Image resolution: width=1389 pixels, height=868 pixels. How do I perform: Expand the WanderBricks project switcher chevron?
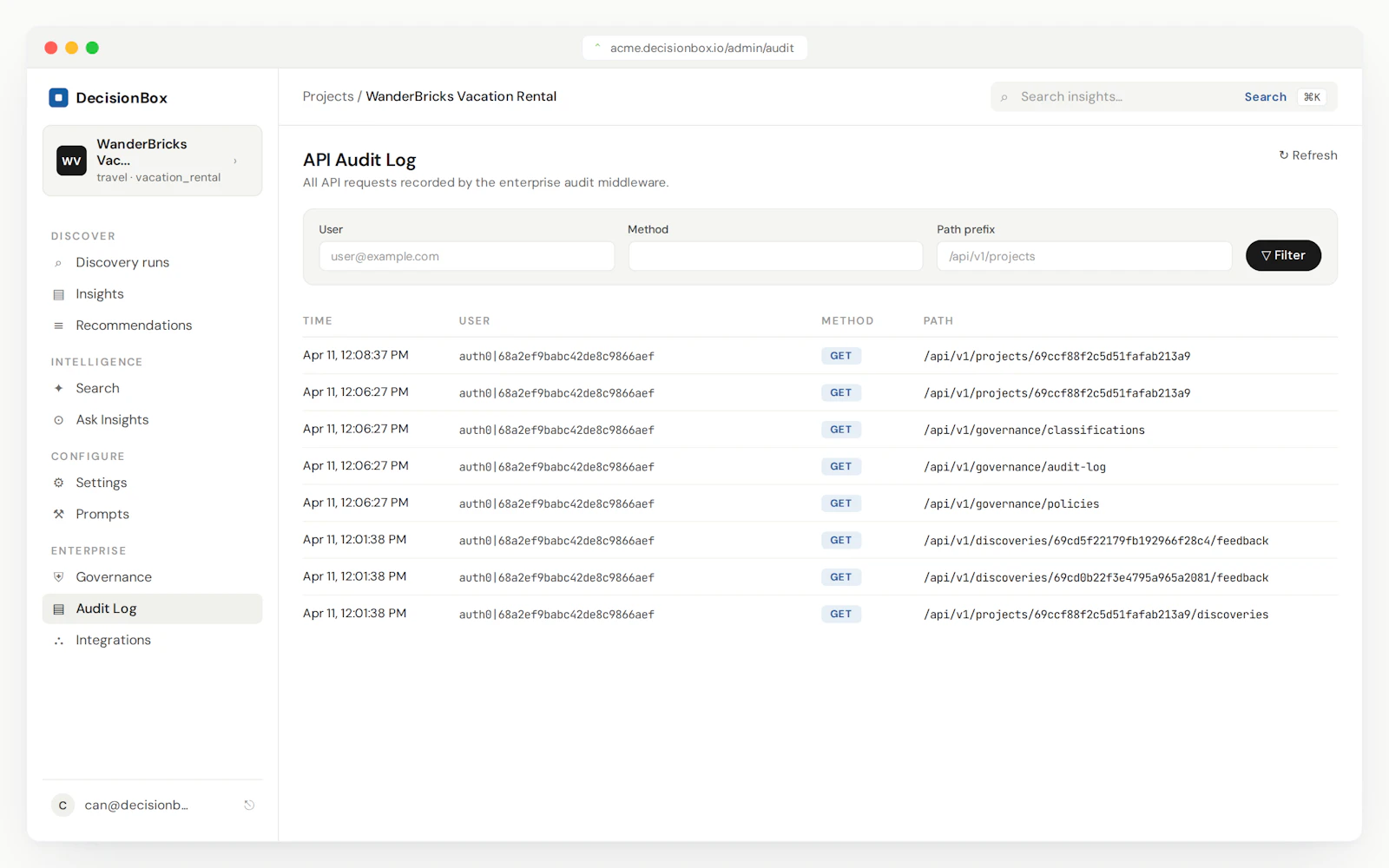coord(235,161)
